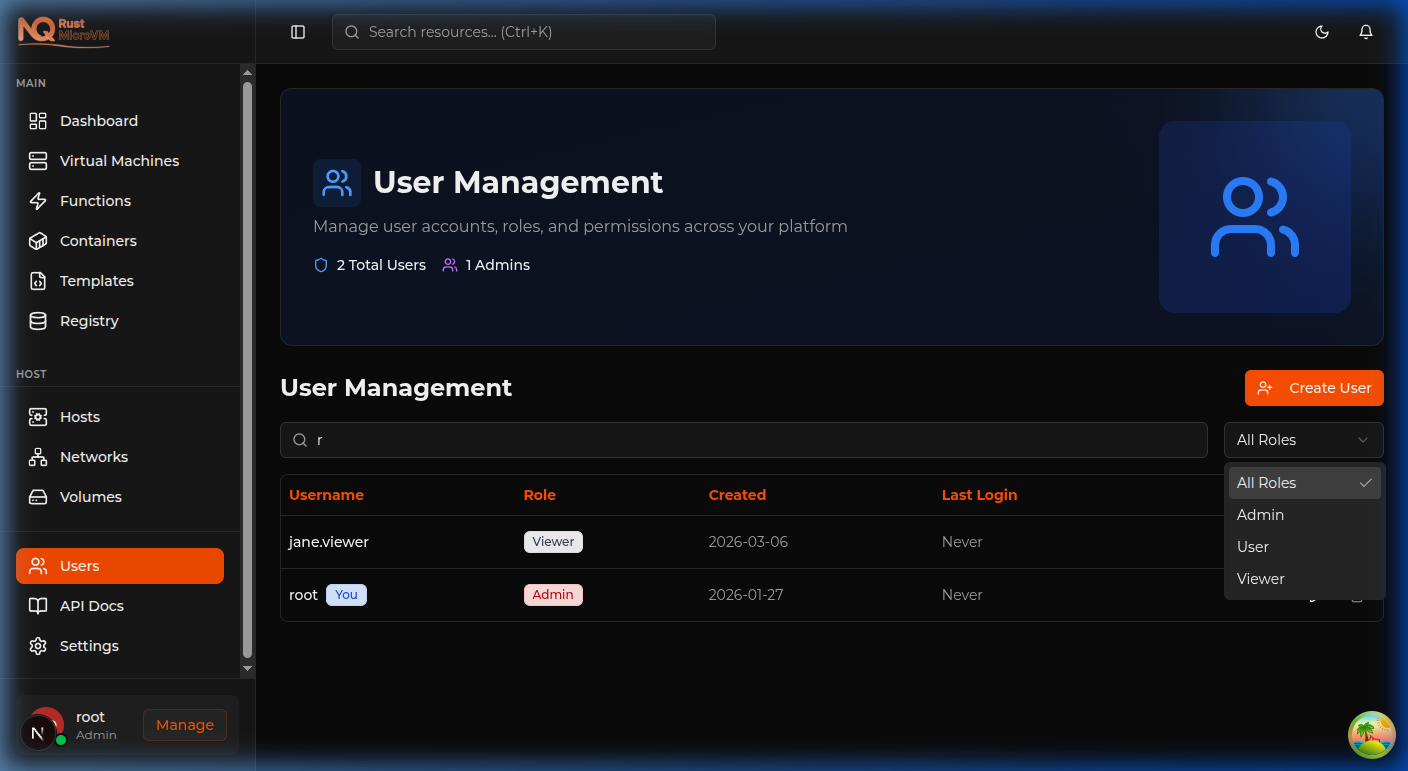Select the Virtual Machines sidebar icon

[37, 160]
